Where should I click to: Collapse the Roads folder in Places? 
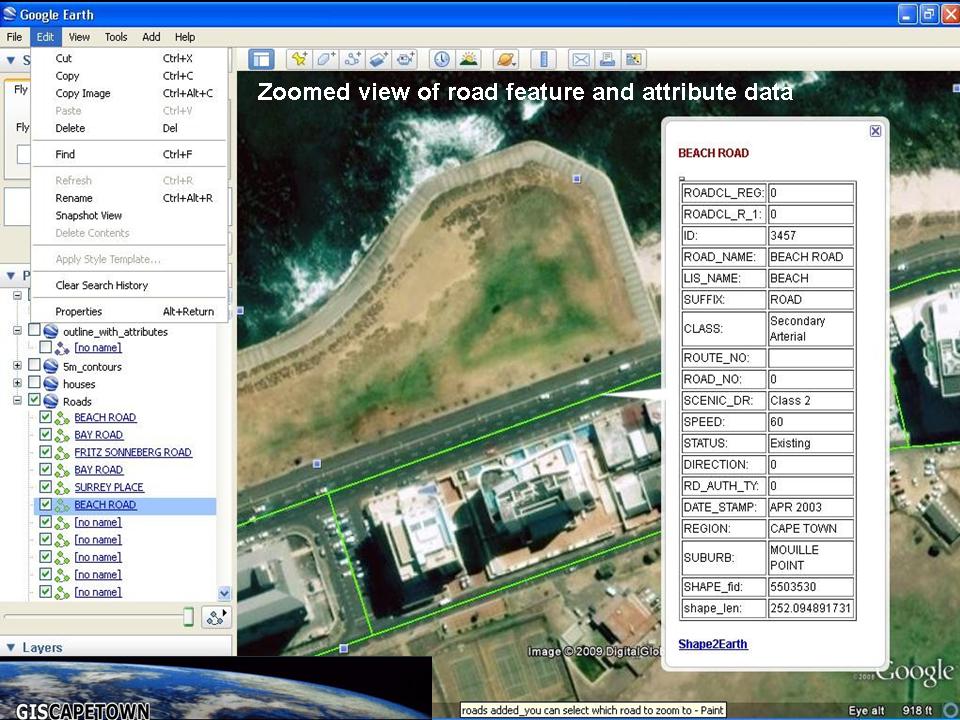(17, 401)
